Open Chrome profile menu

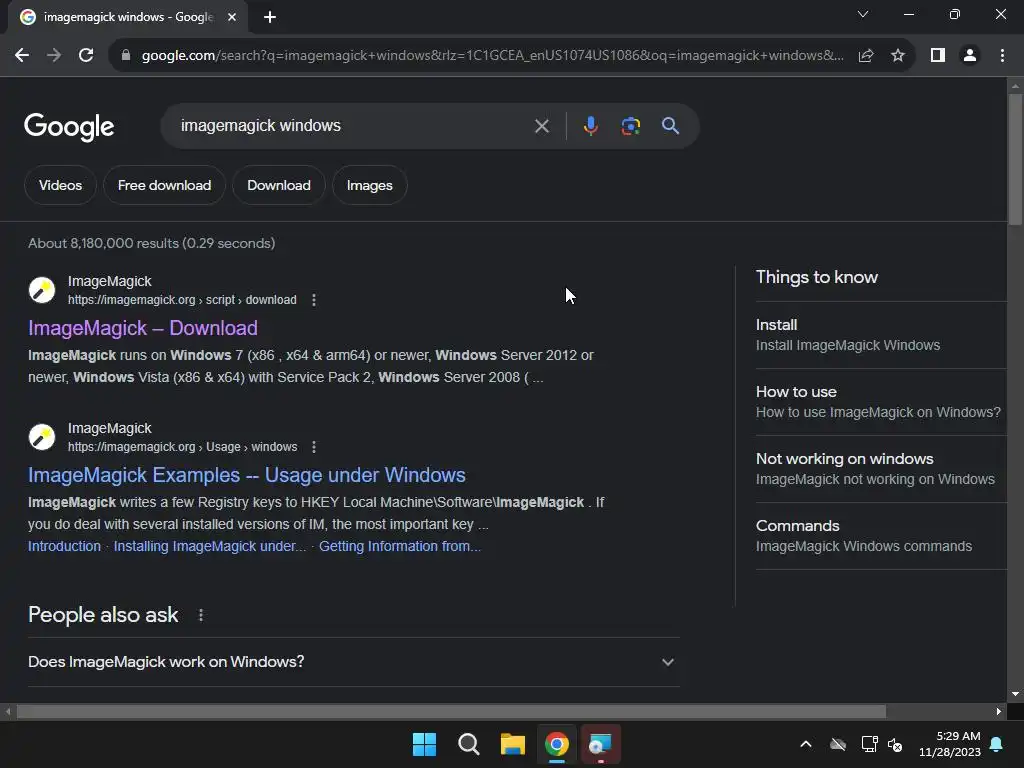[970, 56]
